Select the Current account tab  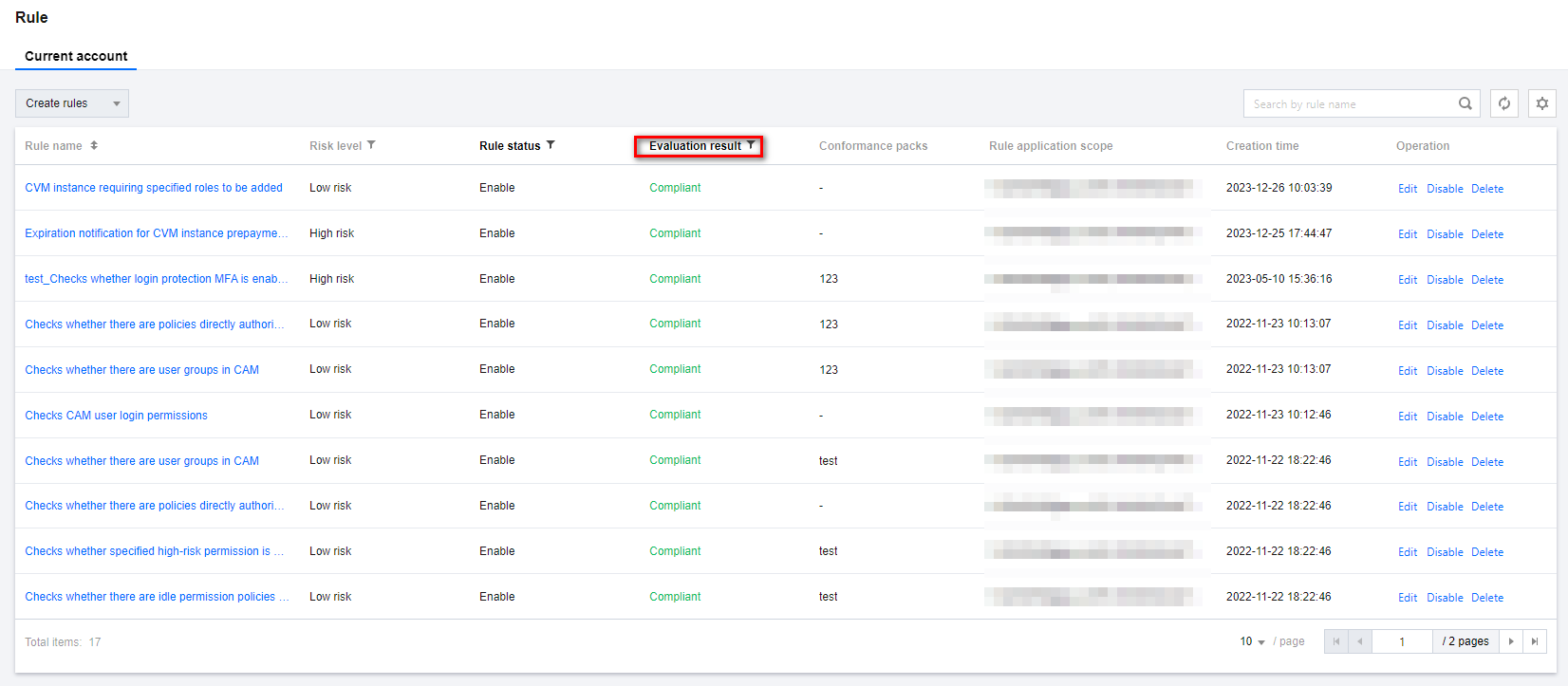tap(76, 56)
